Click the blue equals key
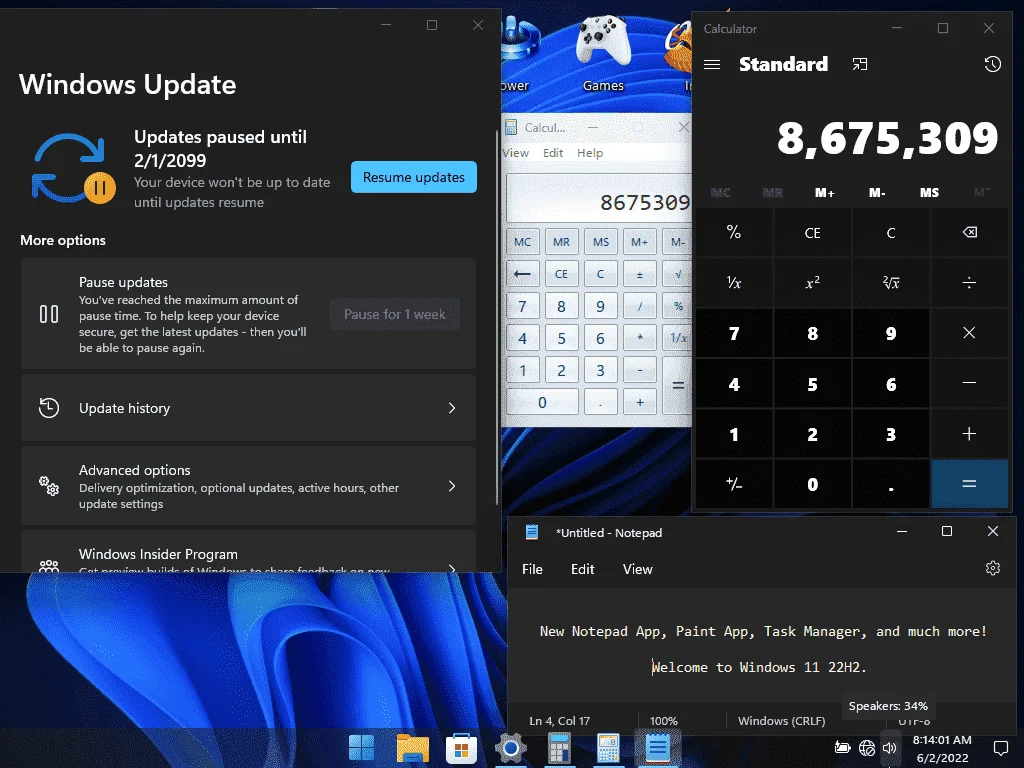This screenshot has width=1024, height=768. [969, 484]
